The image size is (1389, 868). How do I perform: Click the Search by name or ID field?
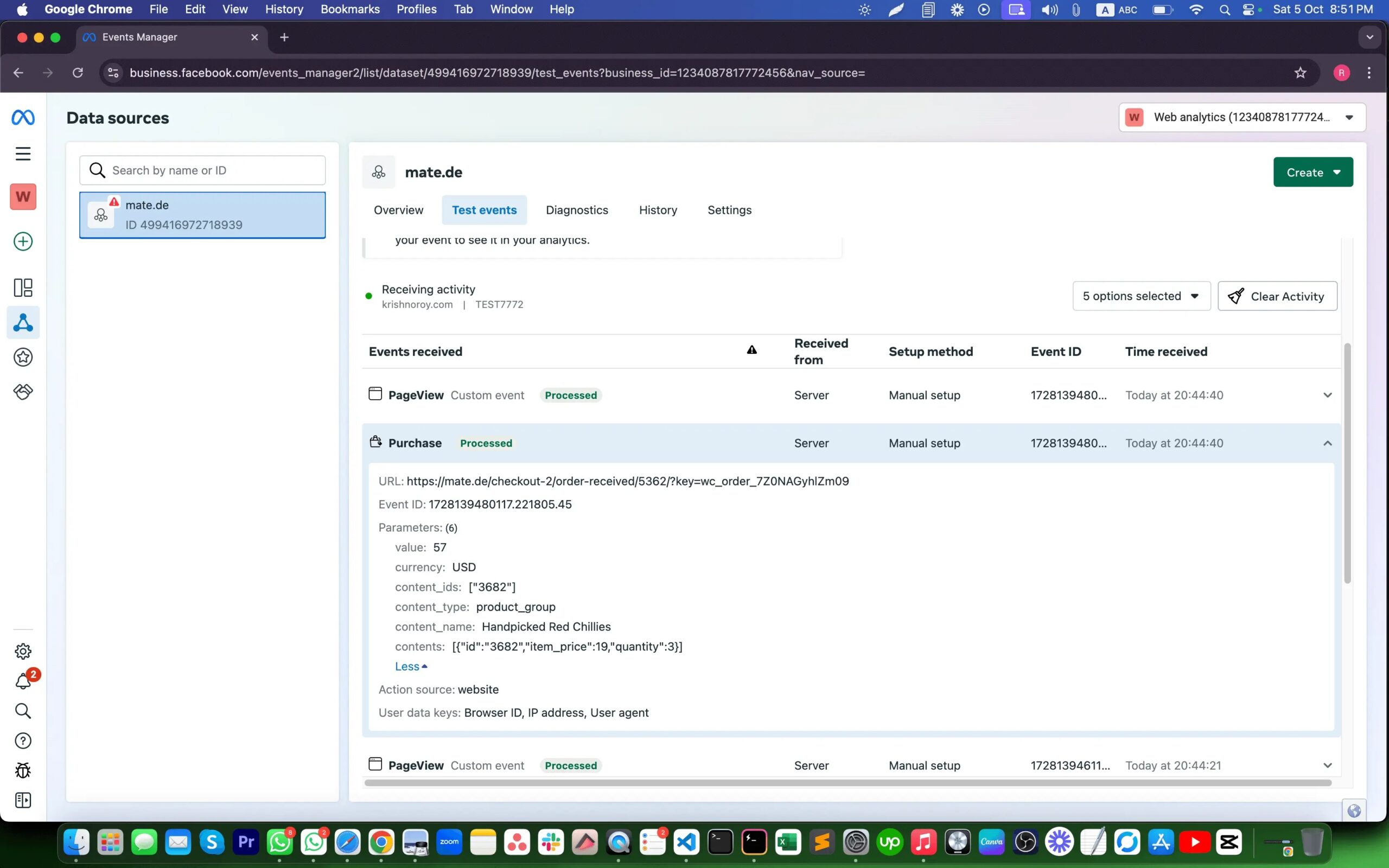[x=202, y=170]
